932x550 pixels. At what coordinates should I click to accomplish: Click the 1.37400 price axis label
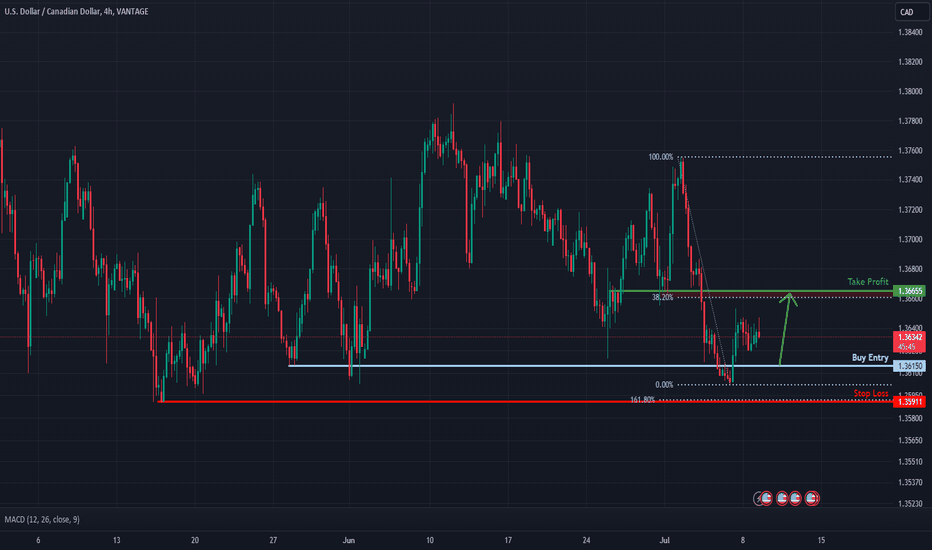(910, 180)
